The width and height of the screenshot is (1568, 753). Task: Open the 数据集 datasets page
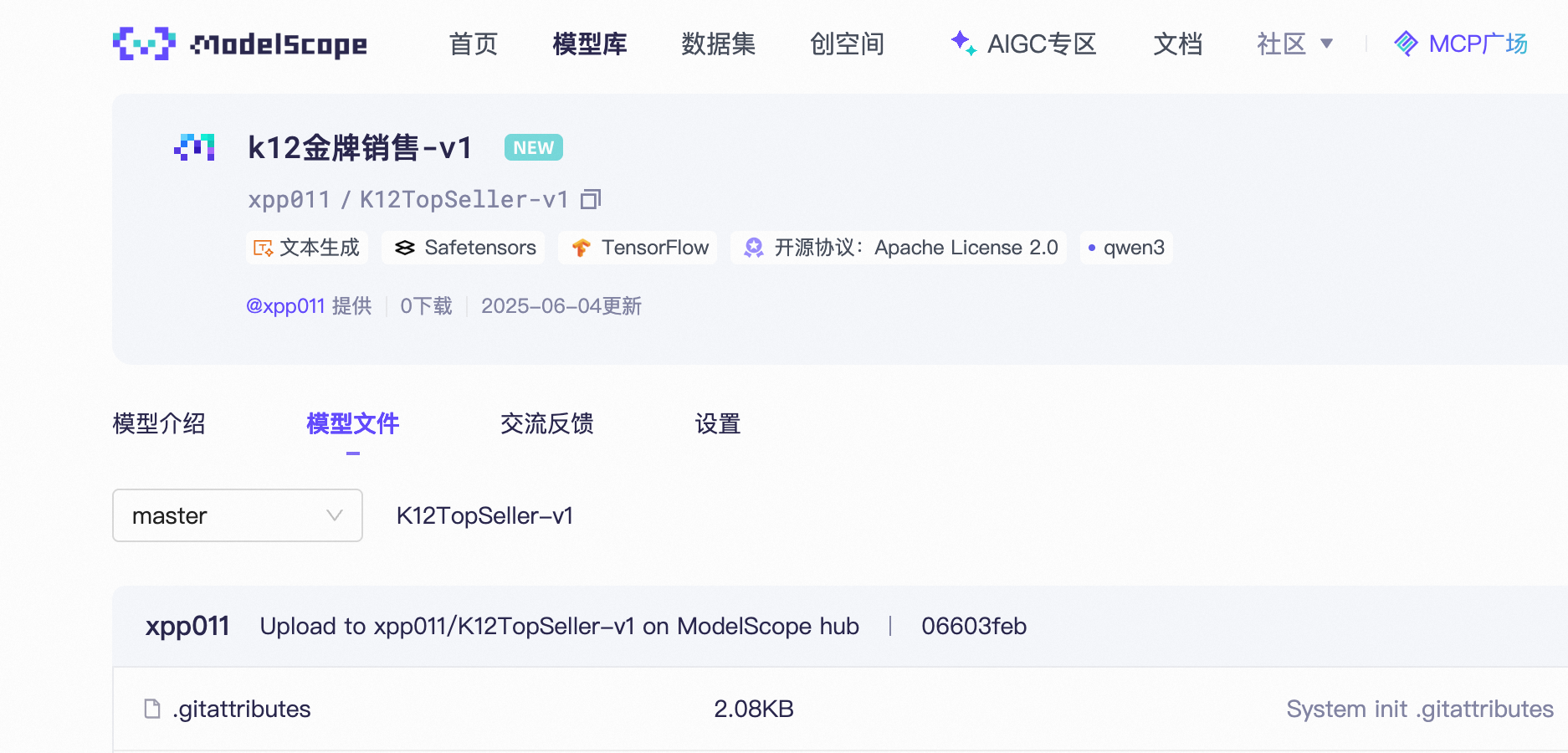coord(719,44)
